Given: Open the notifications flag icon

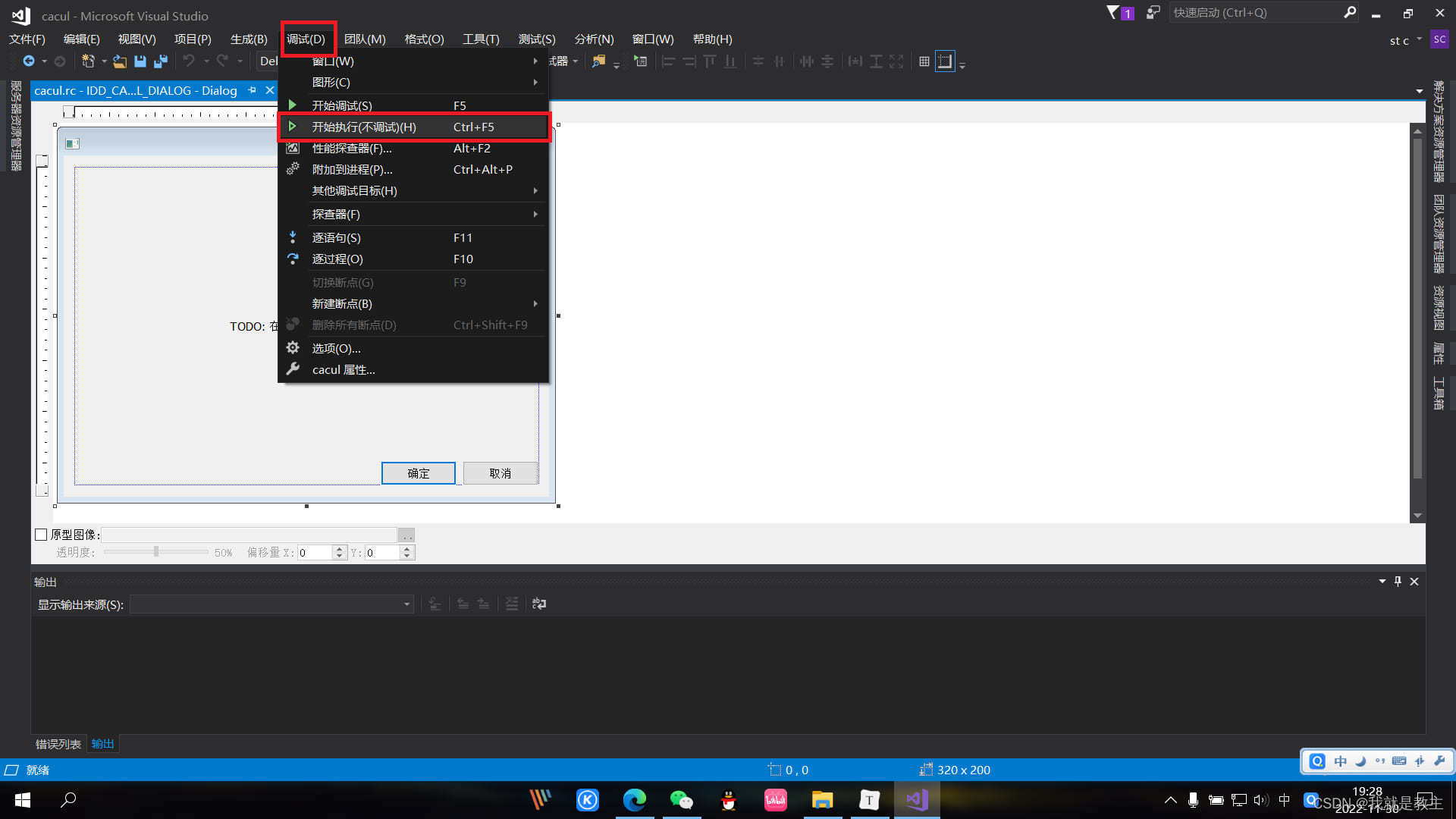Looking at the screenshot, I should [1113, 12].
